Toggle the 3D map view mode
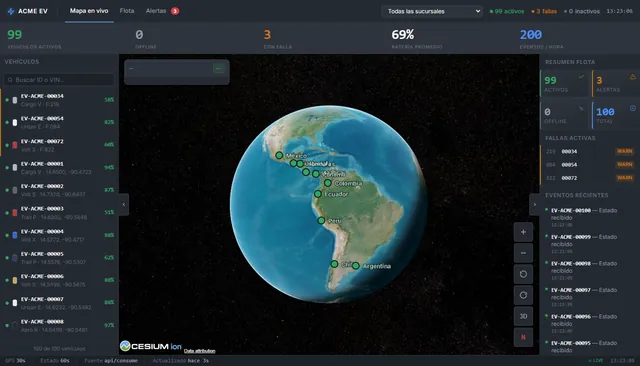Viewport: 640px width, 366px height. pyautogui.click(x=523, y=316)
